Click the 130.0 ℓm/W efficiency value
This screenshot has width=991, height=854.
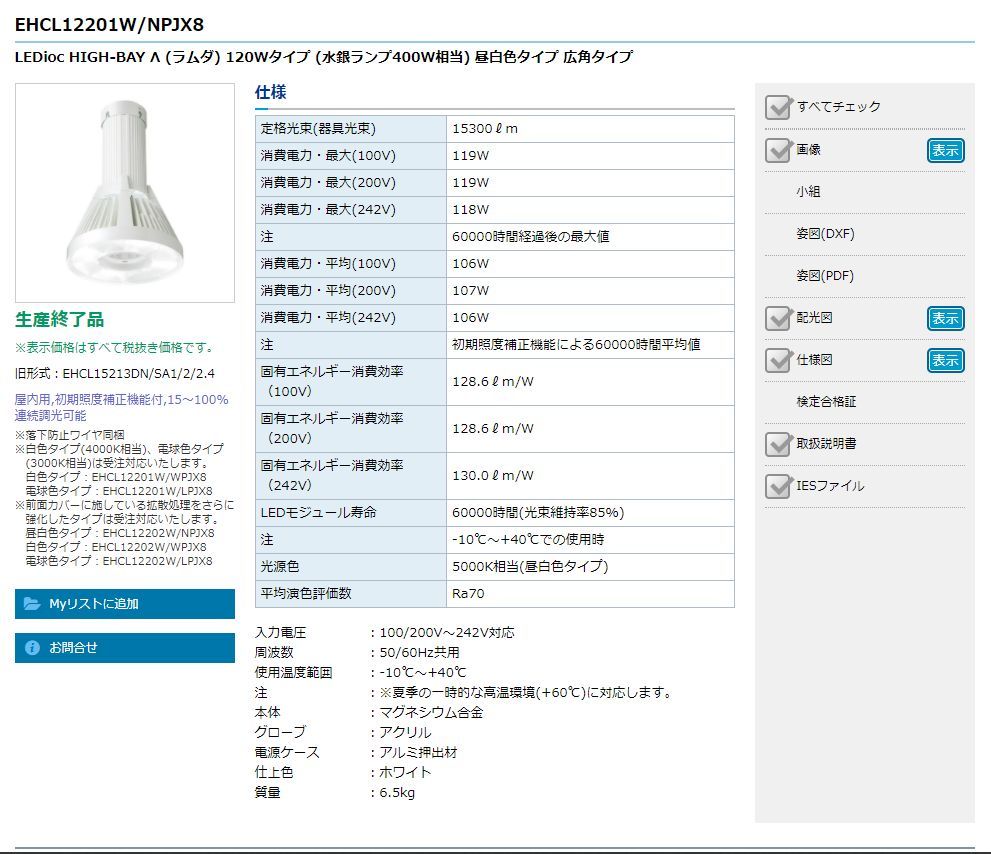tap(492, 475)
